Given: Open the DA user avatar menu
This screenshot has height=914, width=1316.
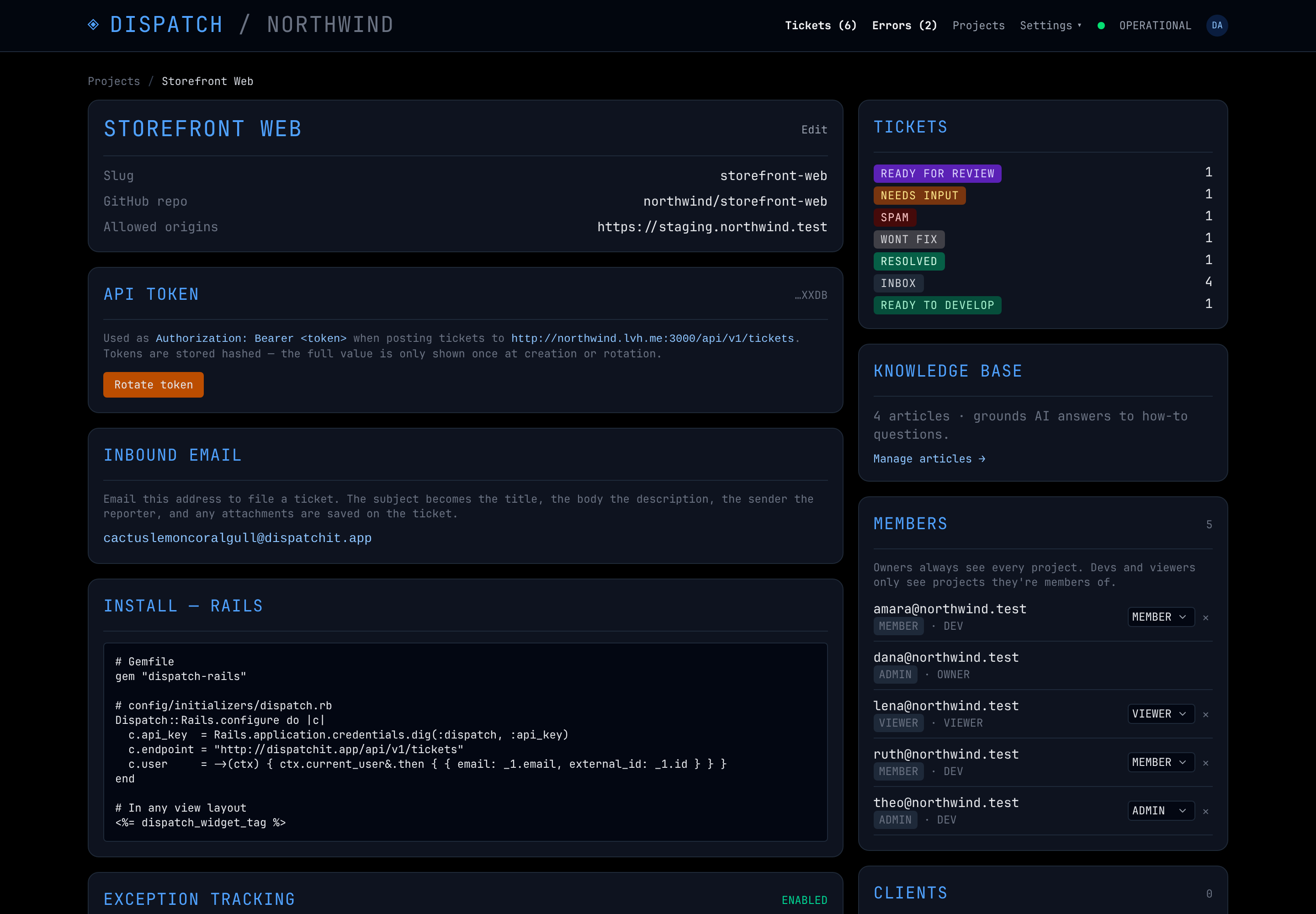Looking at the screenshot, I should pos(1216,25).
